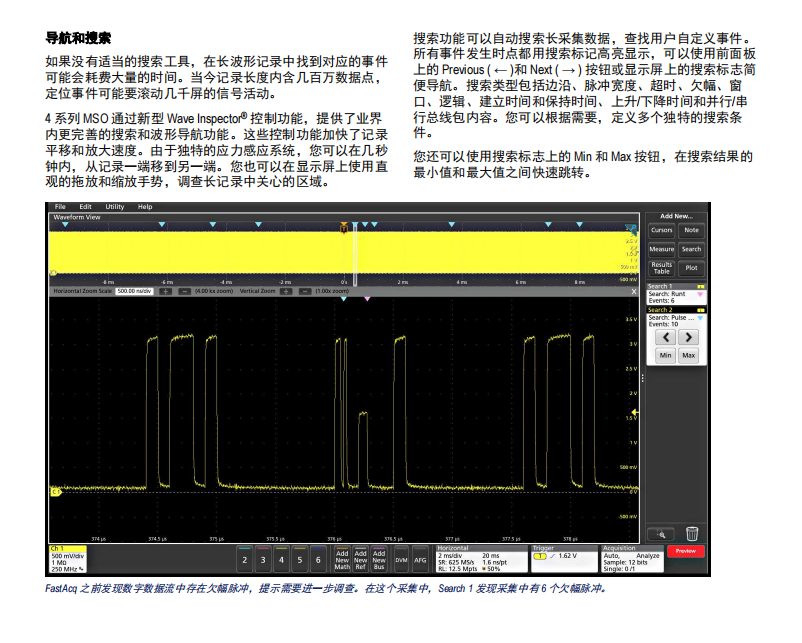
Task: Open the Edit menu
Action: pyautogui.click(x=85, y=207)
